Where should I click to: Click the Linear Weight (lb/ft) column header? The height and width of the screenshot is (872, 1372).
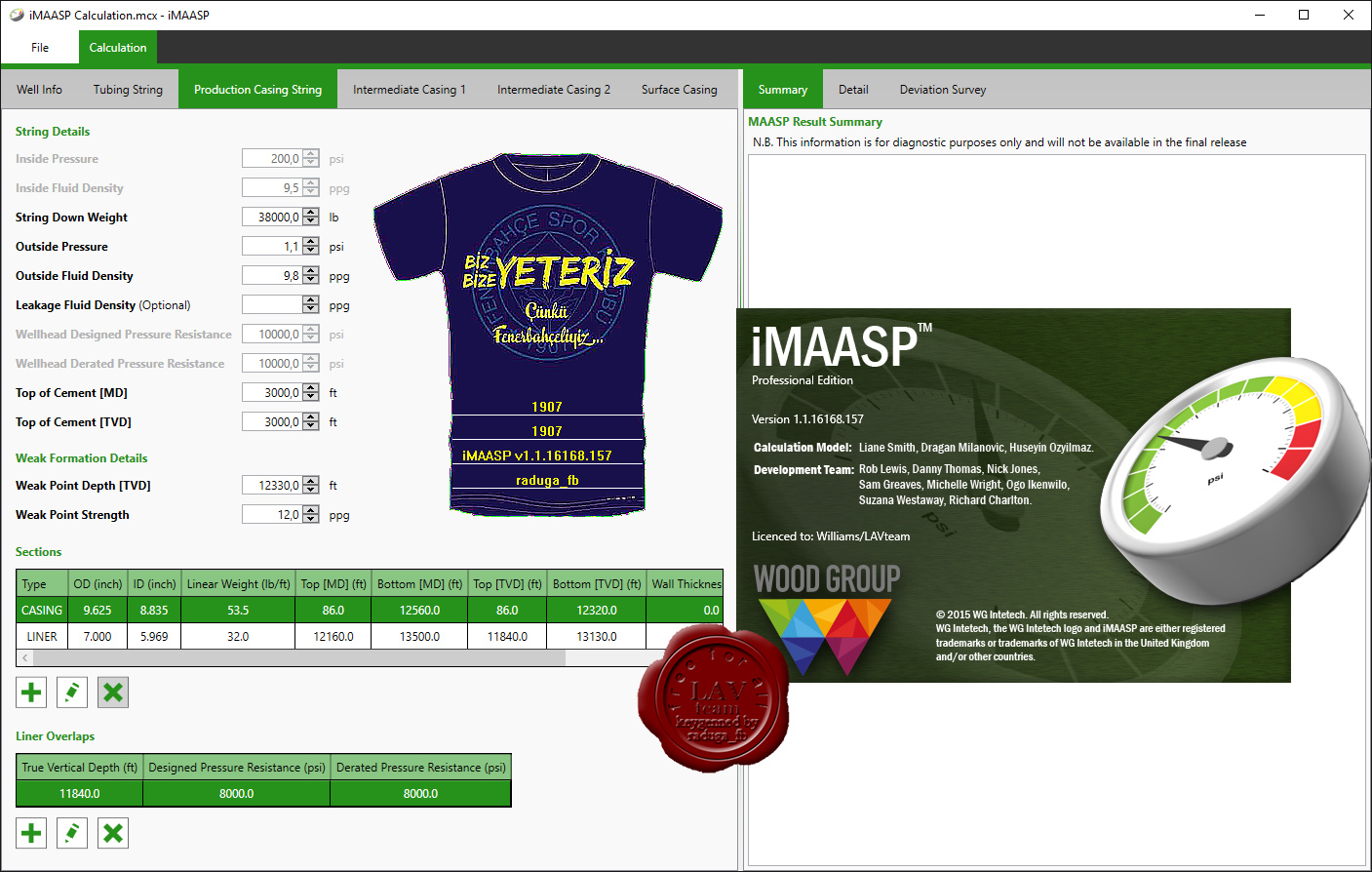pyautogui.click(x=238, y=584)
